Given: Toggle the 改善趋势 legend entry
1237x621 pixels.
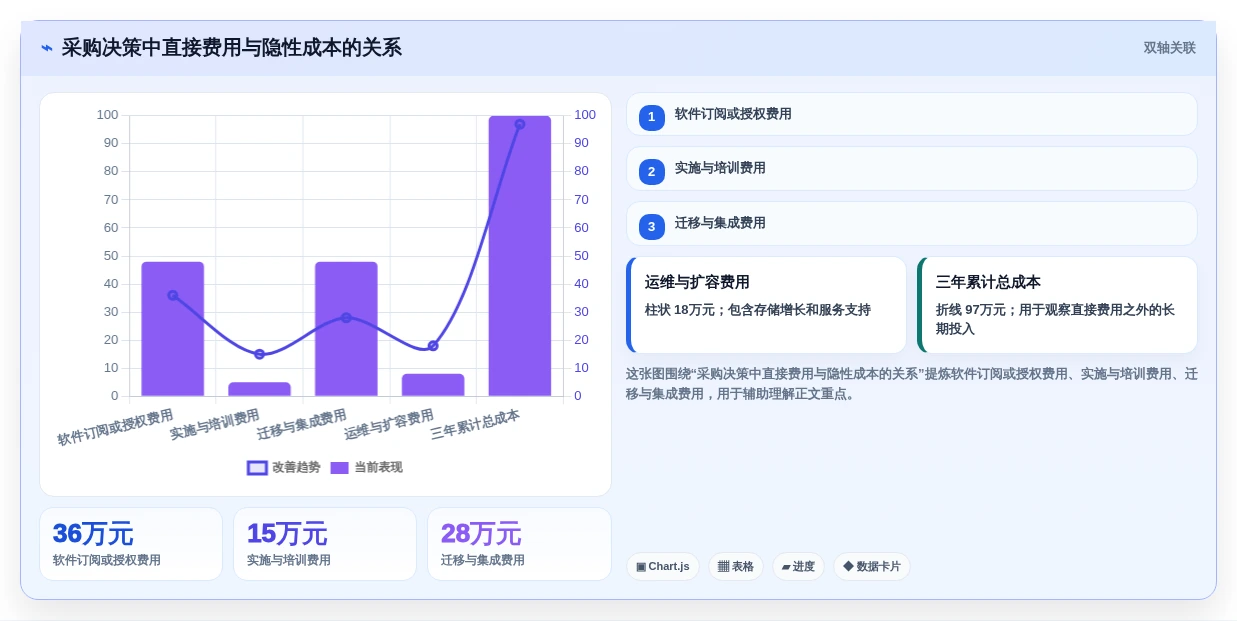Looking at the screenshot, I should (x=284, y=467).
